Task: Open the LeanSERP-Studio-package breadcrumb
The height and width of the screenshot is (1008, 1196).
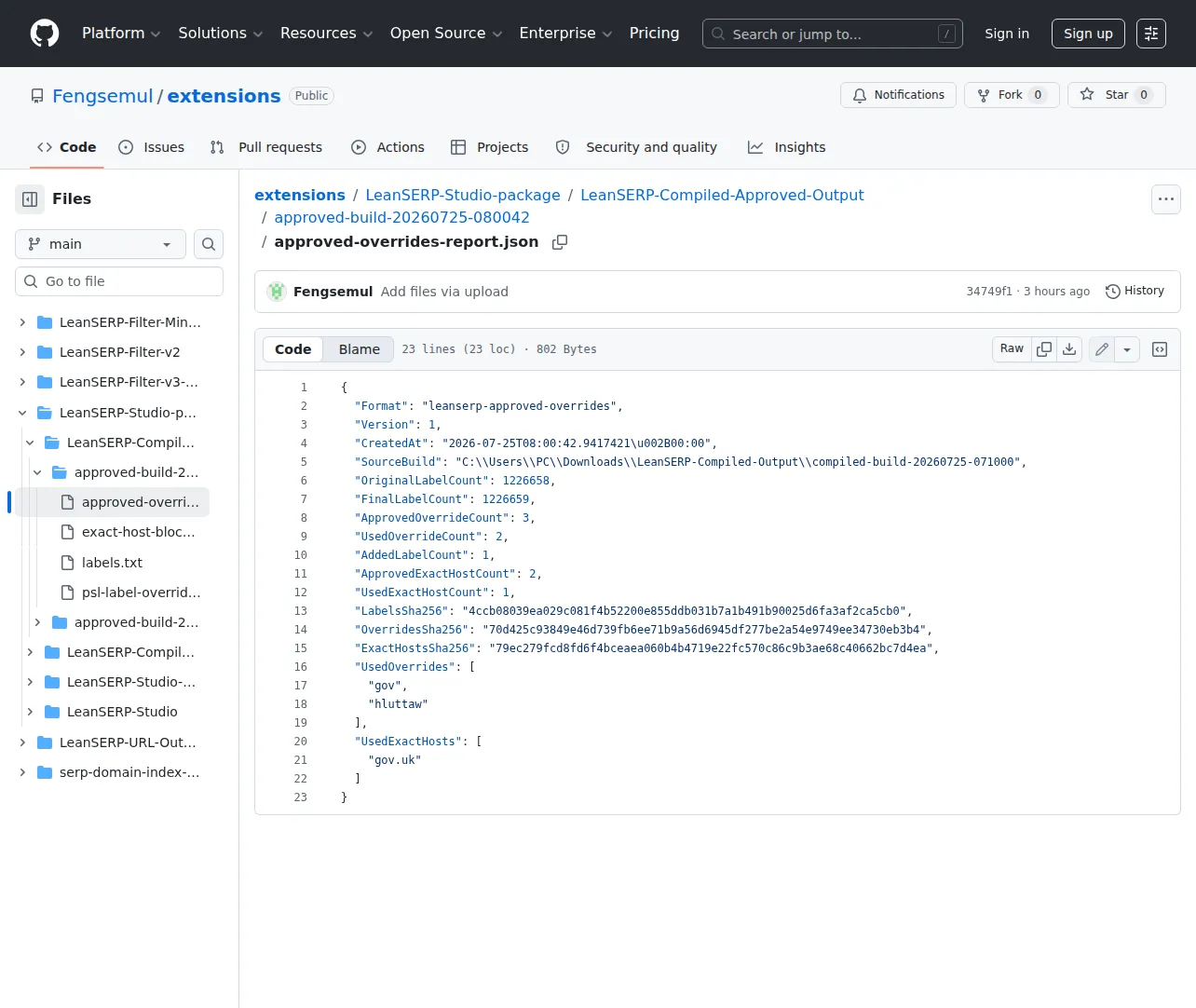Action: point(463,195)
